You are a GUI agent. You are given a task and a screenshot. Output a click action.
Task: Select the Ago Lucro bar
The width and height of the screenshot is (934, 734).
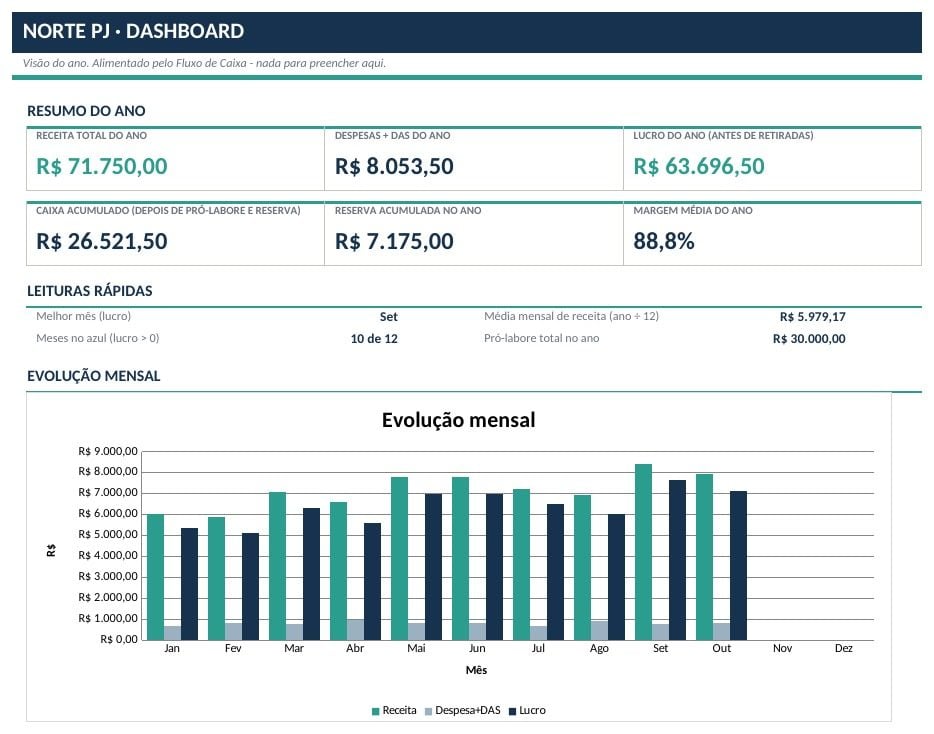pyautogui.click(x=617, y=577)
